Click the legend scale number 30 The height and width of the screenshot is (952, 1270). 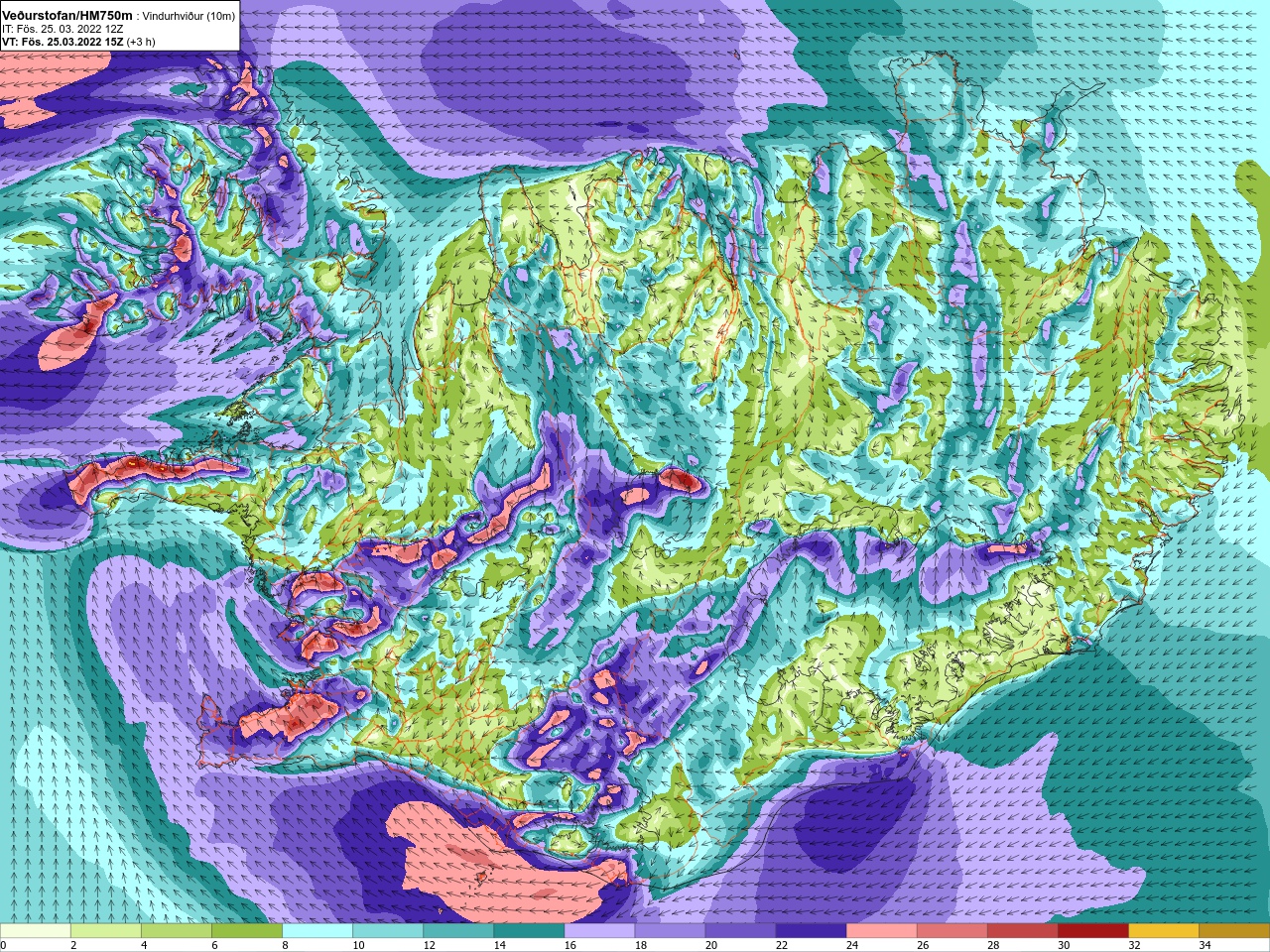(1064, 945)
